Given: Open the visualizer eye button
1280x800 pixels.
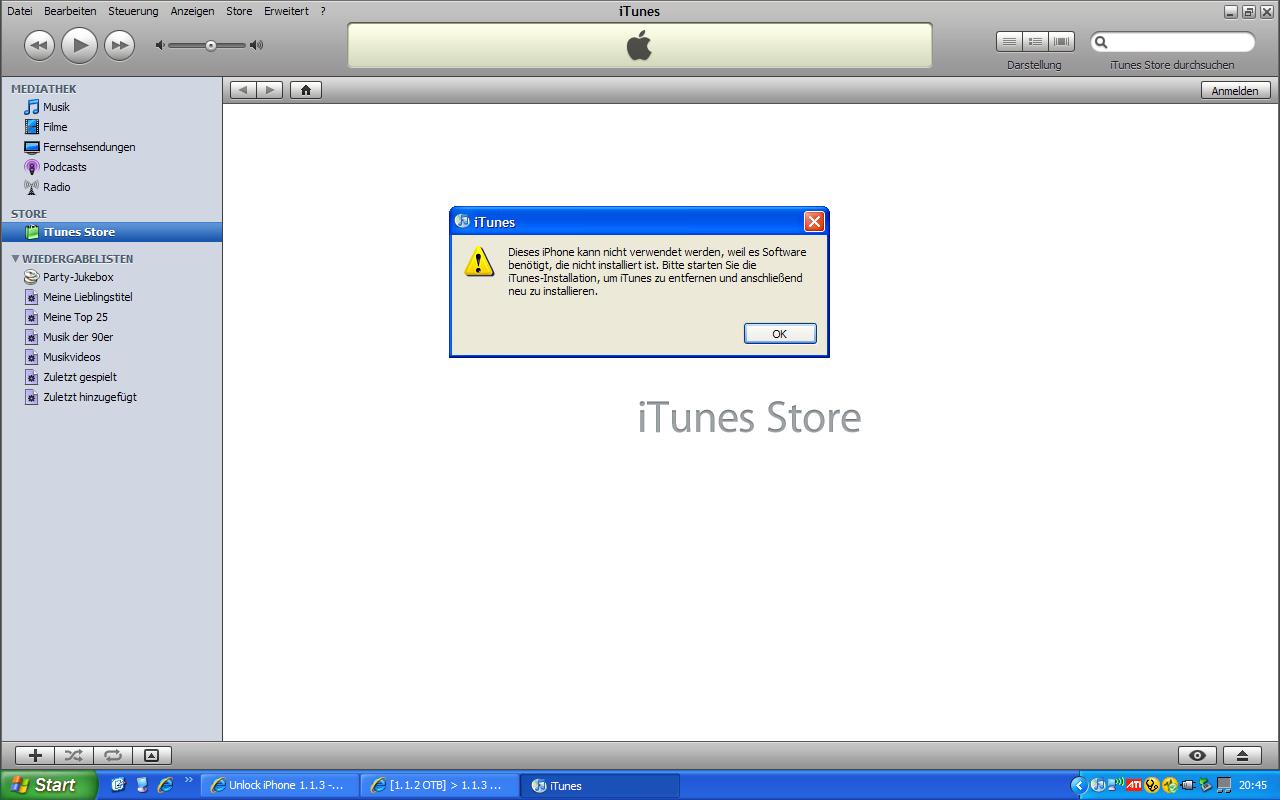Looking at the screenshot, I should click(x=1197, y=756).
